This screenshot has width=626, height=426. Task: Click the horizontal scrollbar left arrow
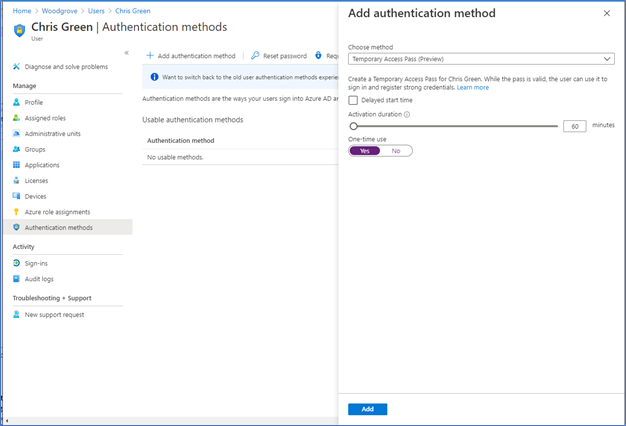pyautogui.click(x=7, y=420)
